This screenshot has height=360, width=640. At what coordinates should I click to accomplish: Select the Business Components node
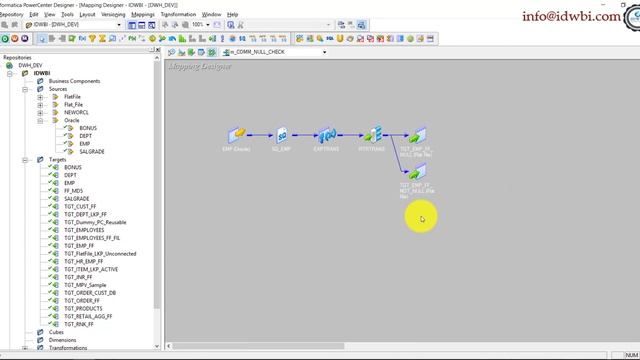pos(74,81)
